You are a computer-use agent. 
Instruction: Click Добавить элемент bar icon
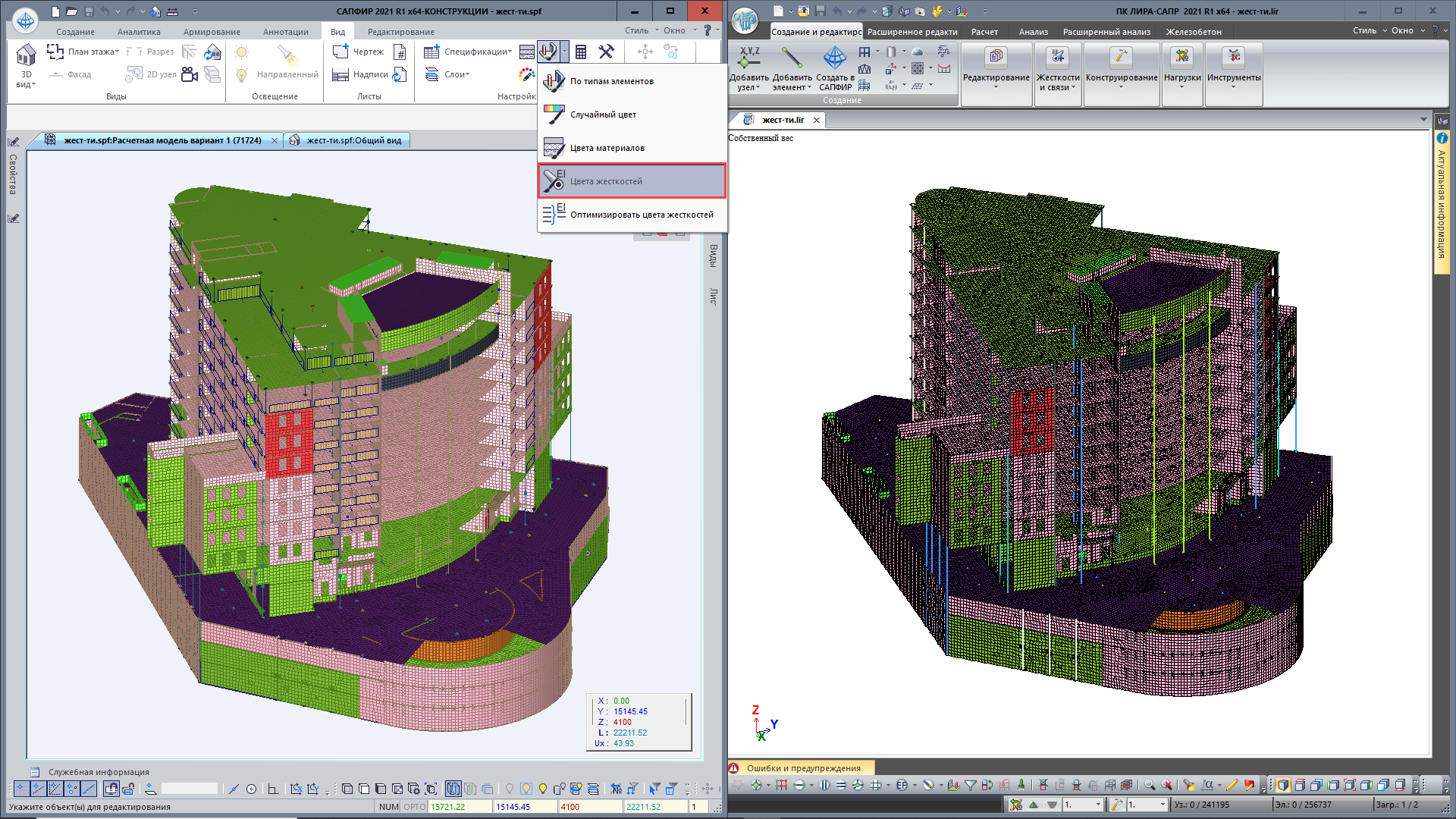tap(792, 58)
